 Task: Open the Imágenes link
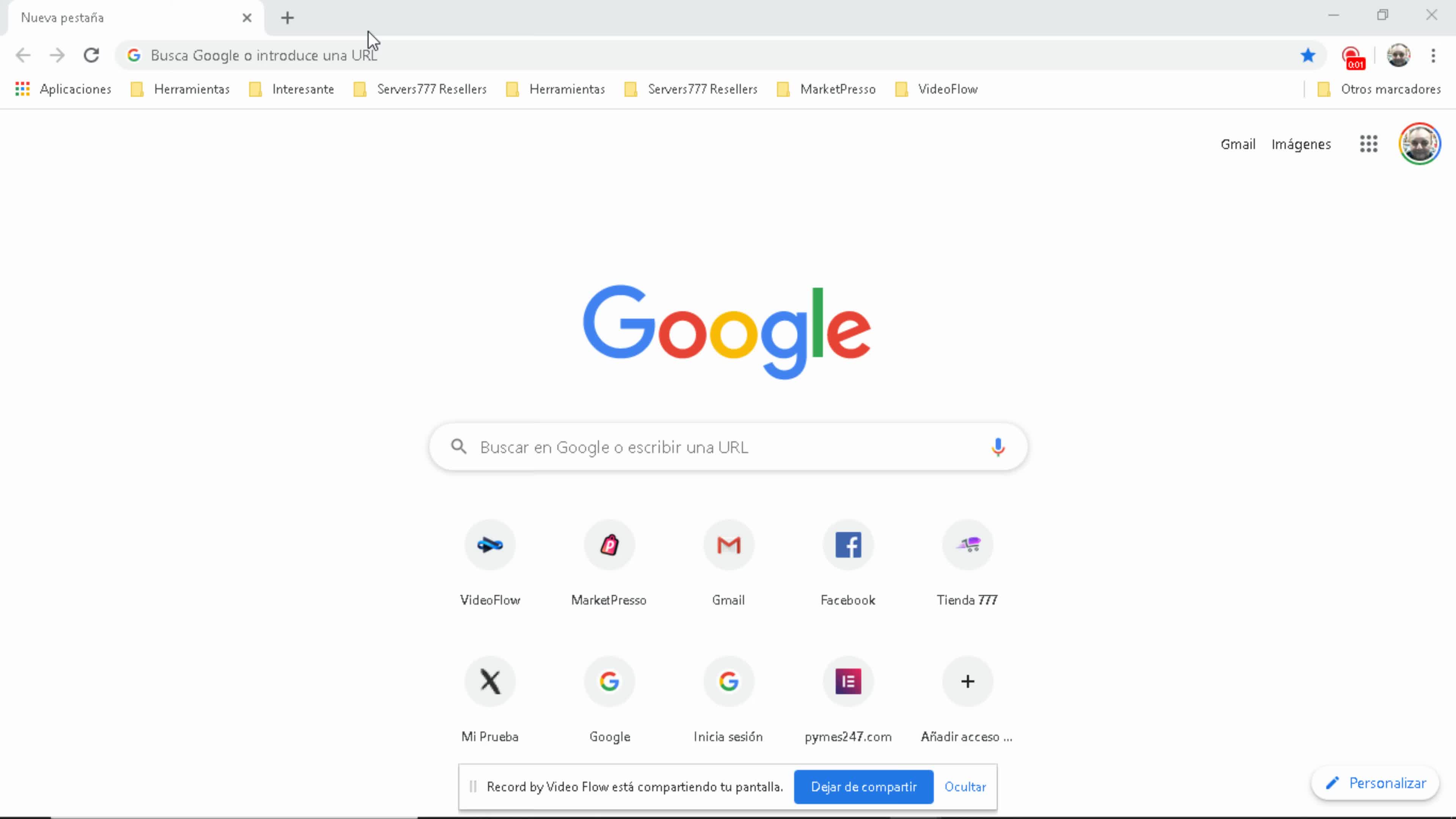pos(1301,144)
